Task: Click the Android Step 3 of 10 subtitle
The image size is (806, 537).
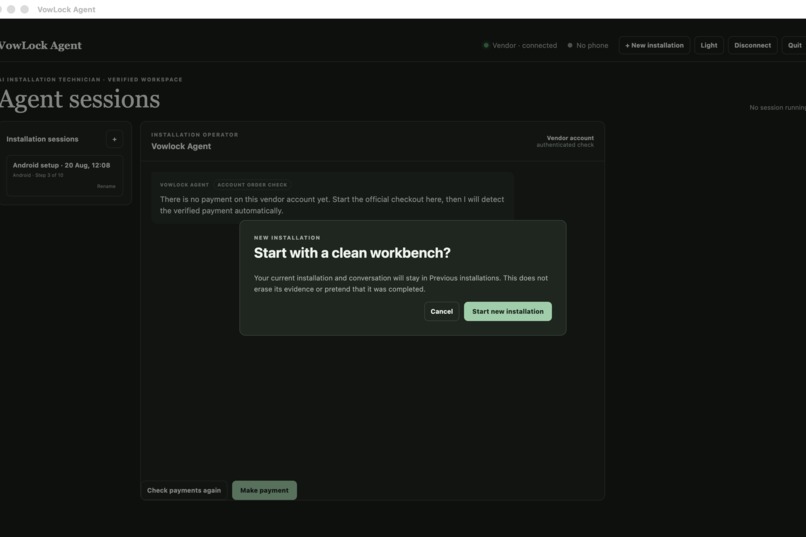Action: [38, 175]
